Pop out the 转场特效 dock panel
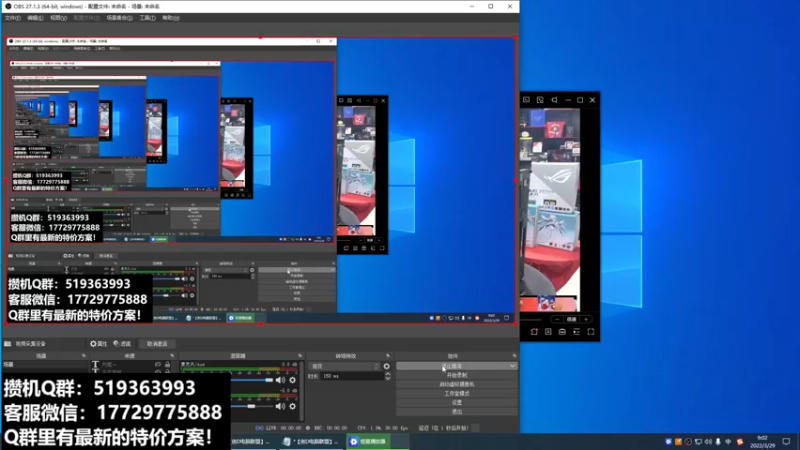This screenshot has width=800, height=450. tap(388, 356)
